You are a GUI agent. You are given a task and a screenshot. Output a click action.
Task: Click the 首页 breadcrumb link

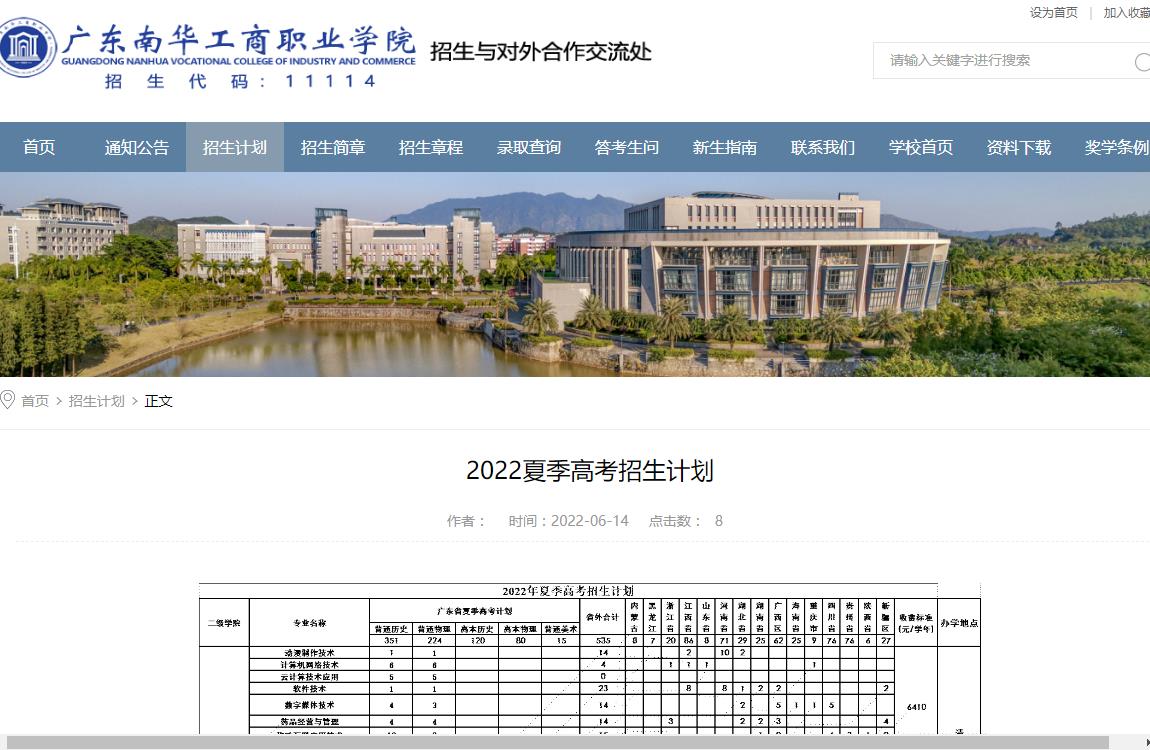35,401
